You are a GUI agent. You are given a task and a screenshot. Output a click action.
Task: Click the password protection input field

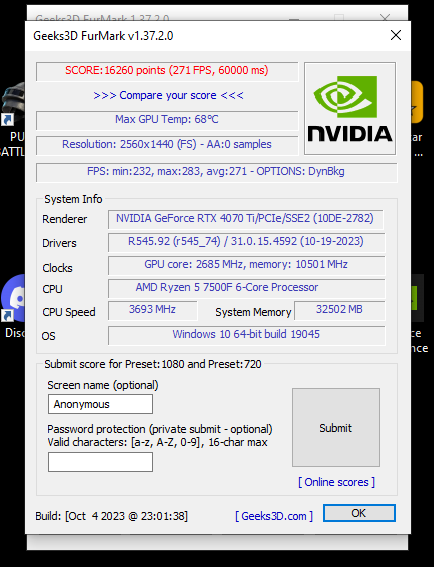(100, 462)
